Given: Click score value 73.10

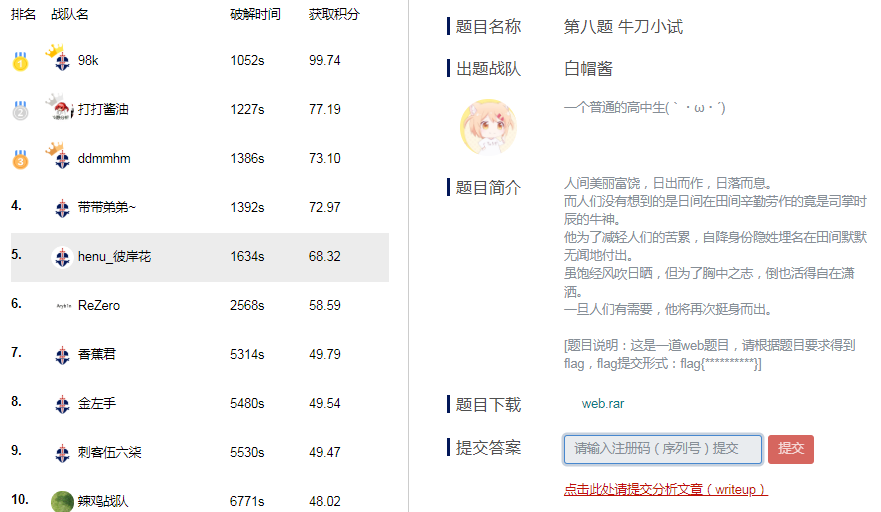Looking at the screenshot, I should pos(325,158).
